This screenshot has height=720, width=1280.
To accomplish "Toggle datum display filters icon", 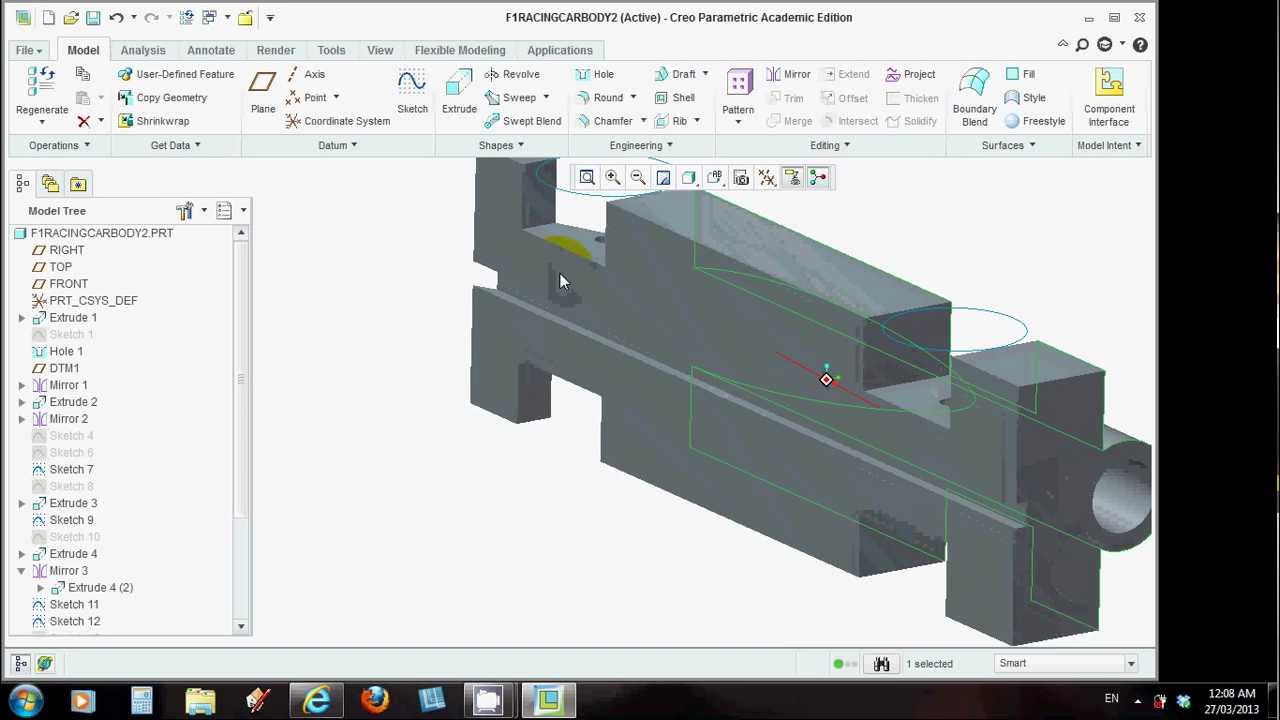I will (x=766, y=177).
